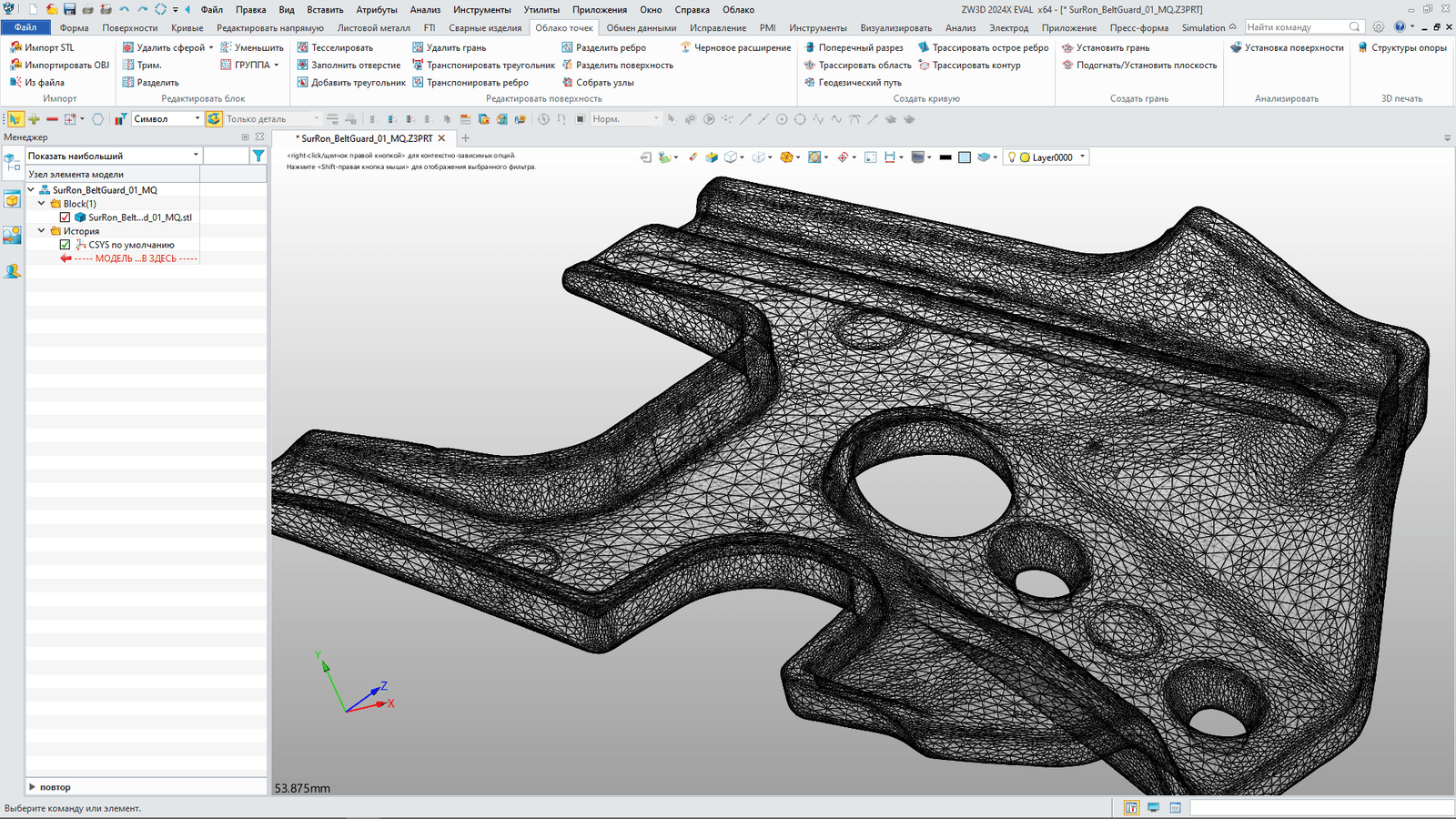The height and width of the screenshot is (819, 1456).
Task: Expand the повтор section at panel bottom
Action: coord(33,787)
